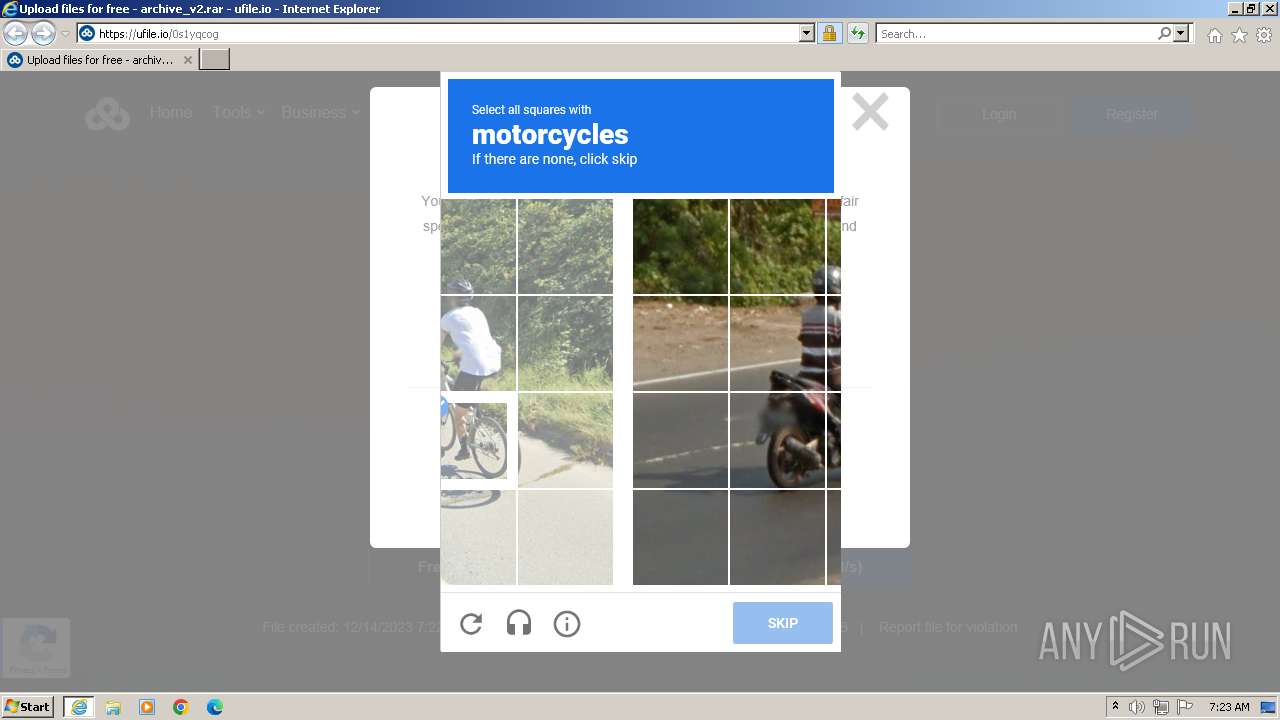Image resolution: width=1280 pixels, height=720 pixels.
Task: Open Home in the site navigation
Action: pyautogui.click(x=171, y=113)
